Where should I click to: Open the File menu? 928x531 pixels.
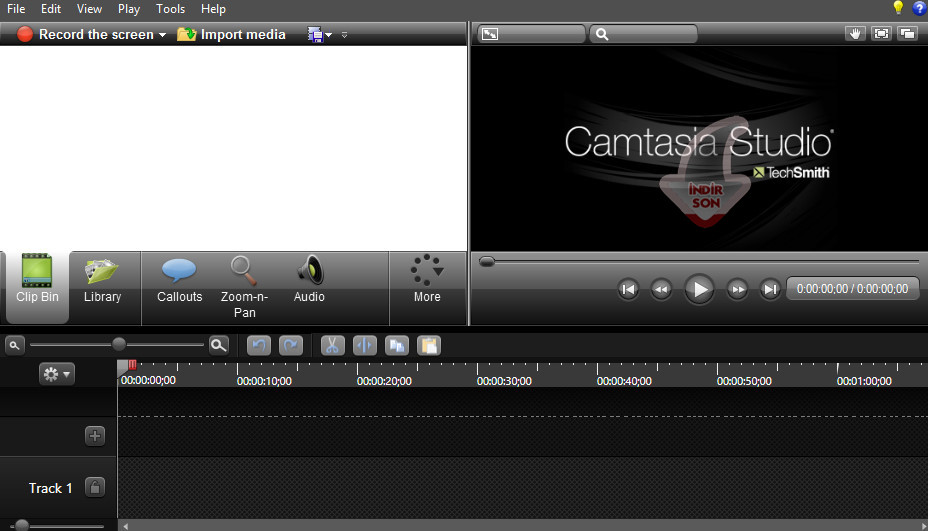point(16,9)
